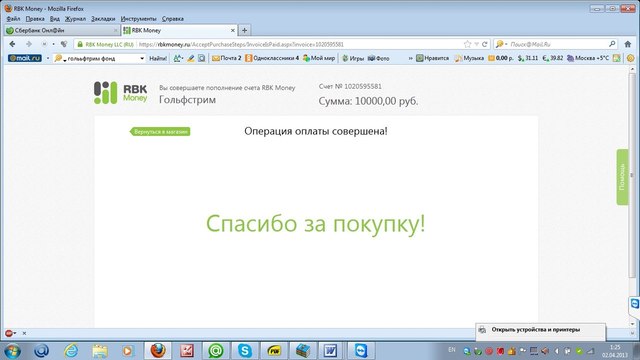Open the green Помощь side tab

pos(622,177)
